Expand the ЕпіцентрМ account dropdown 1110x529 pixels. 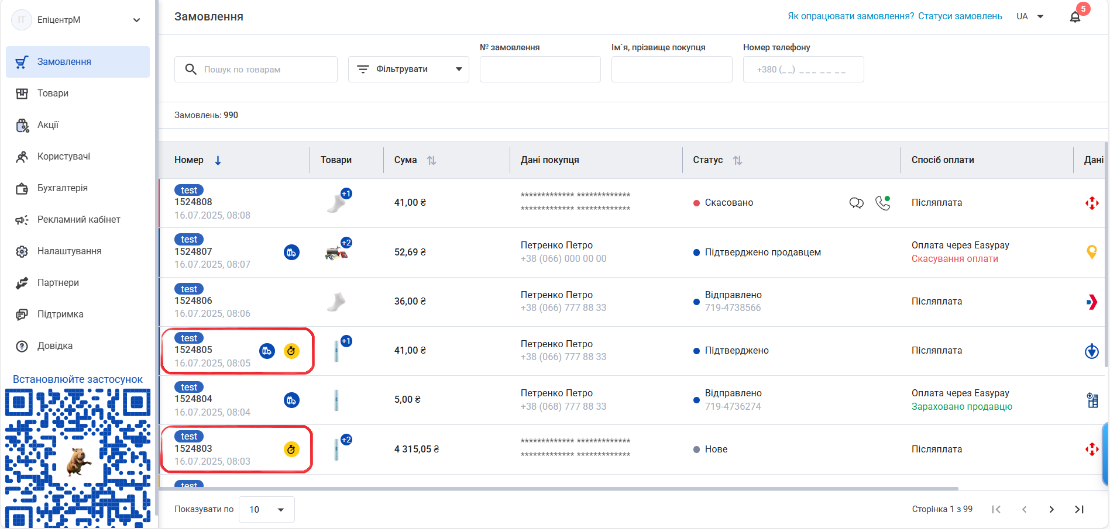[x=137, y=21]
